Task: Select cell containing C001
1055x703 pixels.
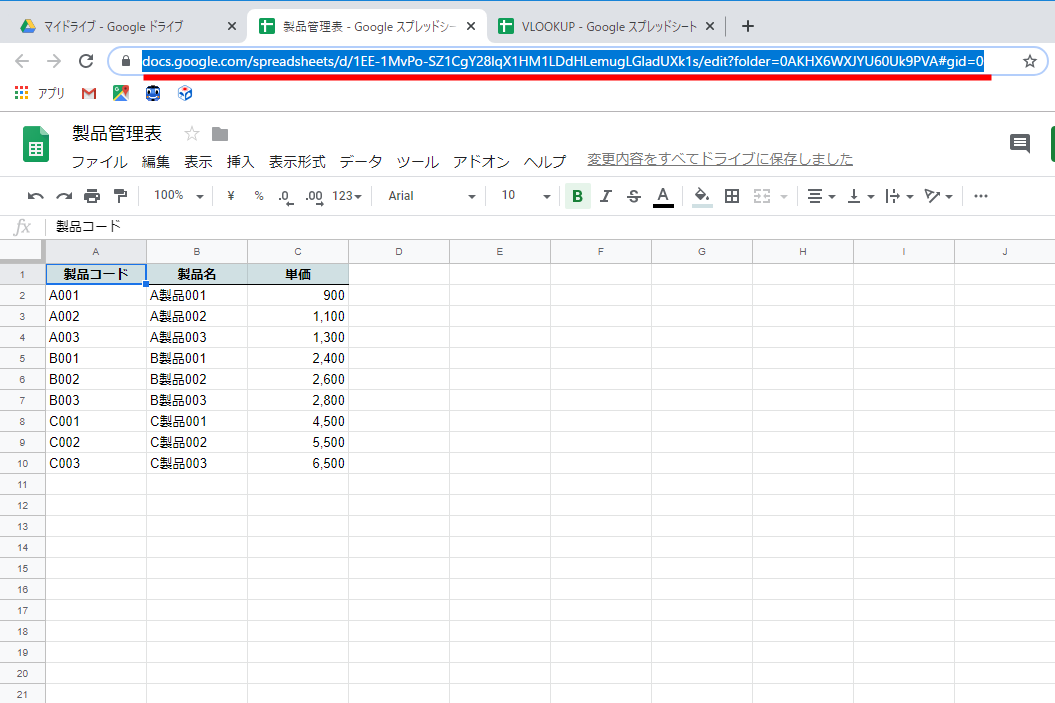Action: tap(96, 422)
